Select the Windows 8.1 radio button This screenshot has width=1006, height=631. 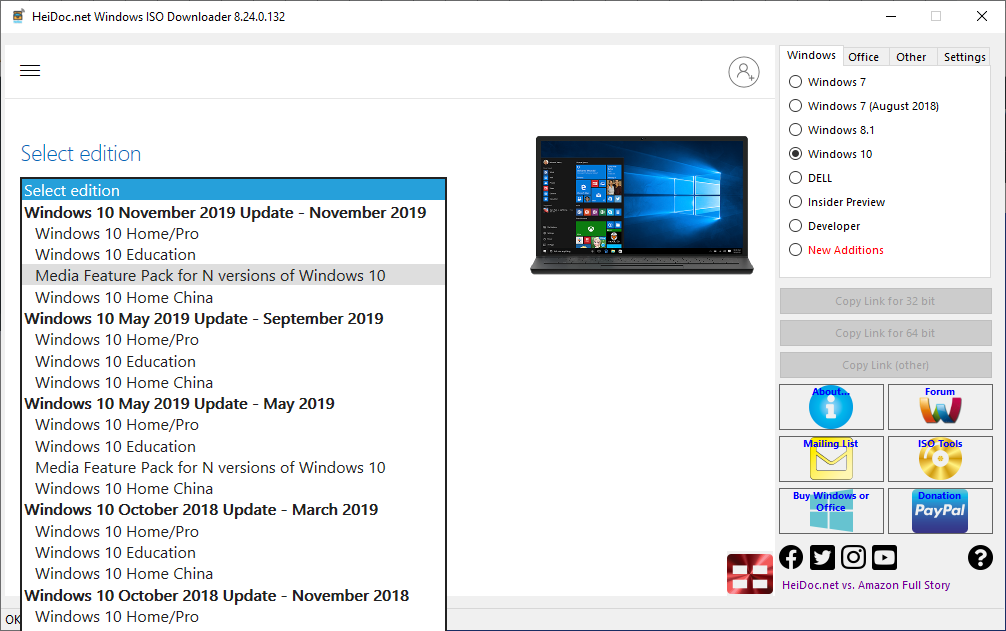tap(796, 130)
